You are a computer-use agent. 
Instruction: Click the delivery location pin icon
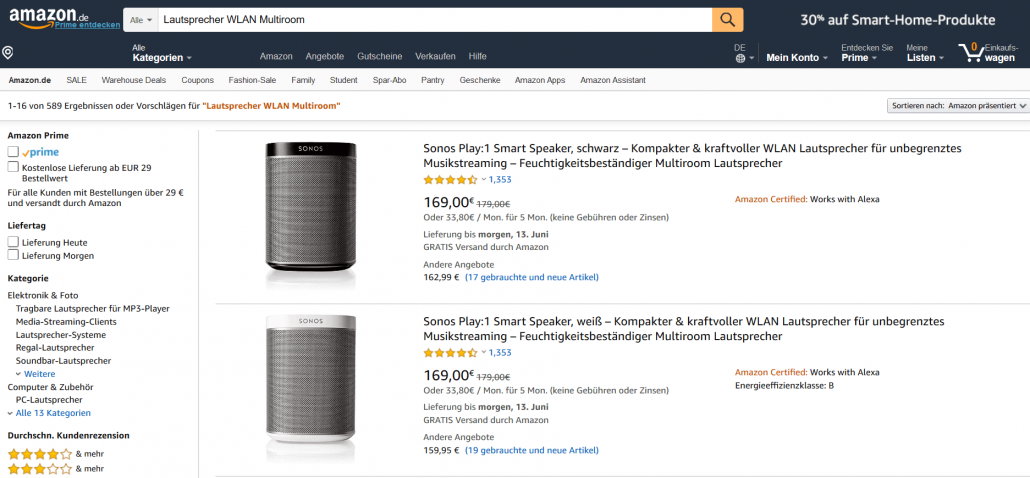[x=8, y=52]
